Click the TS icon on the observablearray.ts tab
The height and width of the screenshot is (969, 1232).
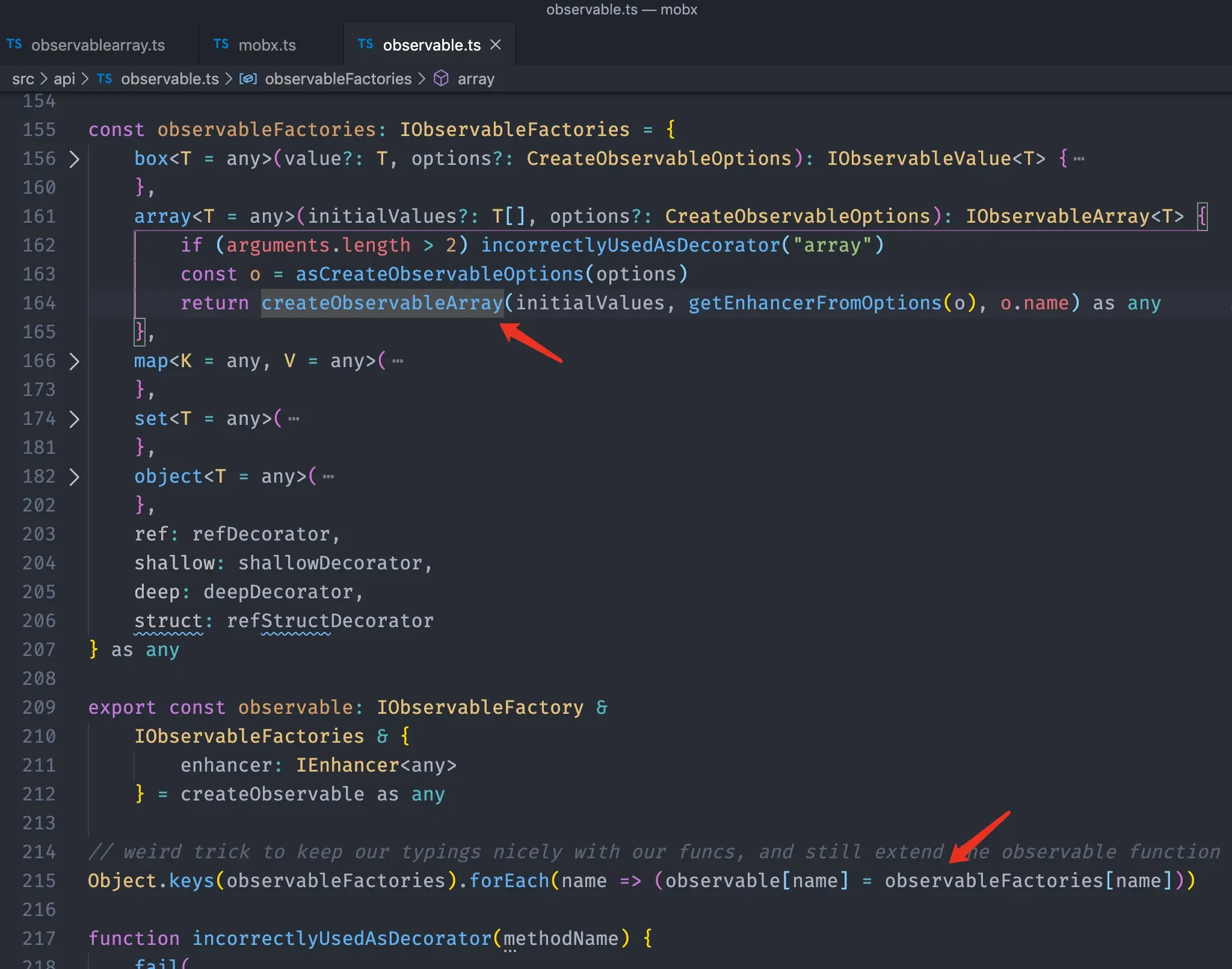pyautogui.click(x=15, y=44)
